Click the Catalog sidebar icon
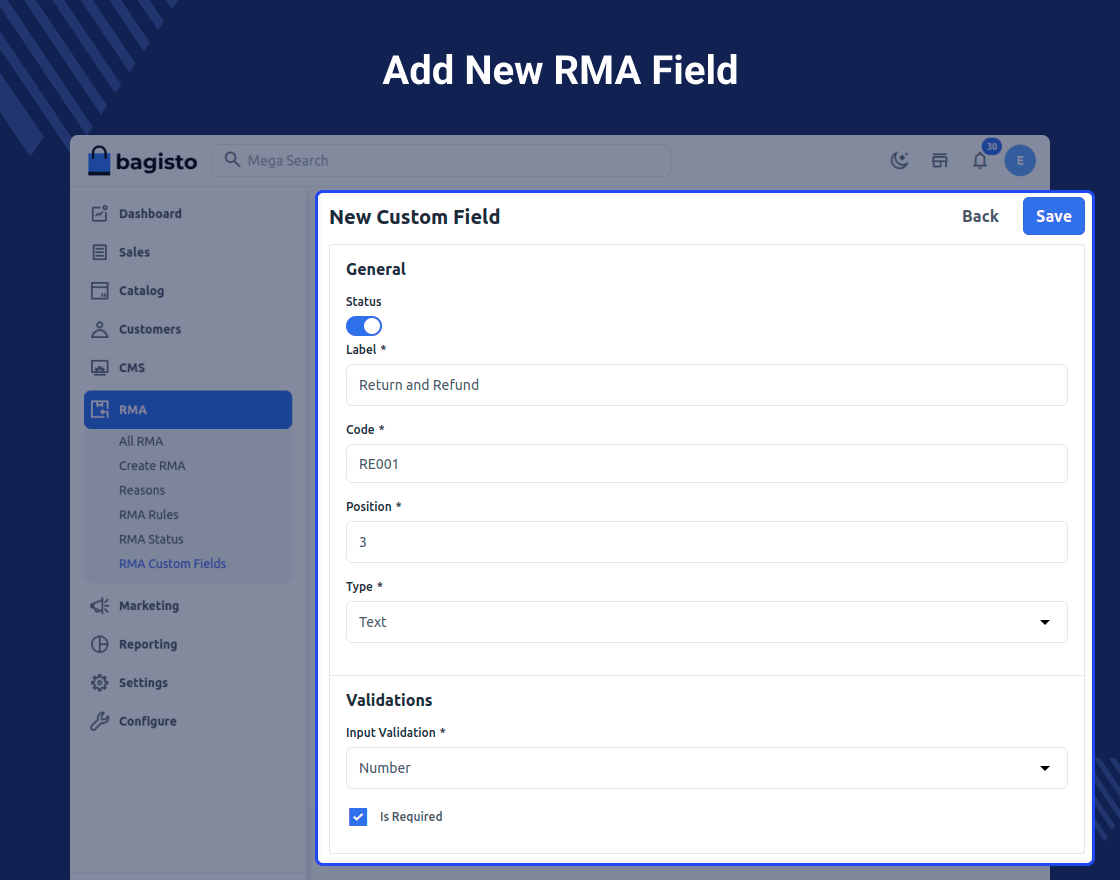1120x880 pixels. pyautogui.click(x=99, y=291)
